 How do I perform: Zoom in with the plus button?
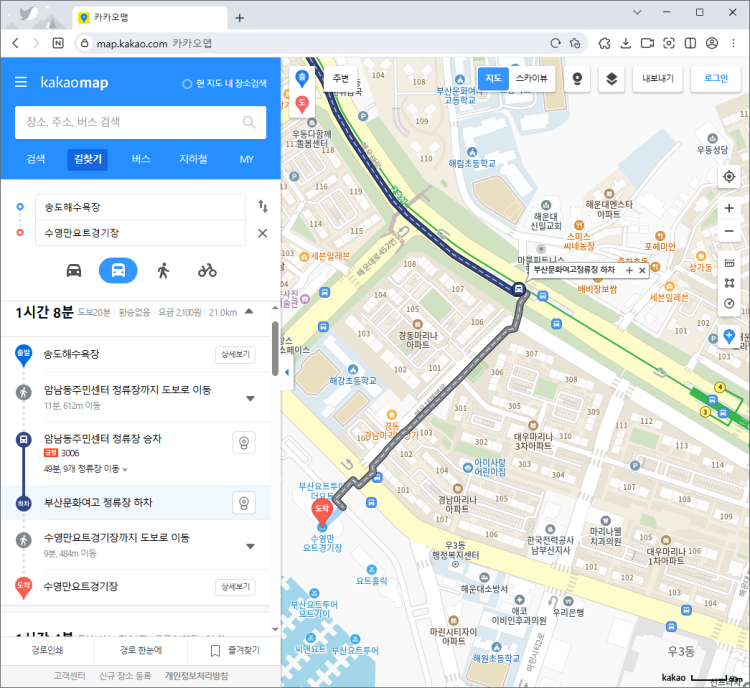click(x=729, y=206)
